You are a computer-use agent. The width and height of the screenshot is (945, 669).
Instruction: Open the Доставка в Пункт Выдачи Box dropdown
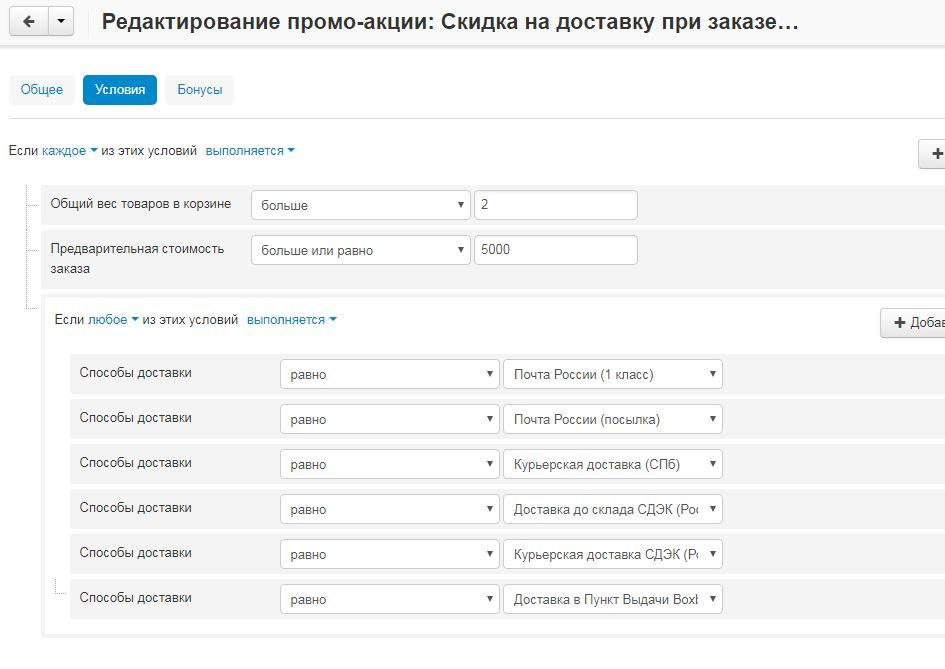613,598
